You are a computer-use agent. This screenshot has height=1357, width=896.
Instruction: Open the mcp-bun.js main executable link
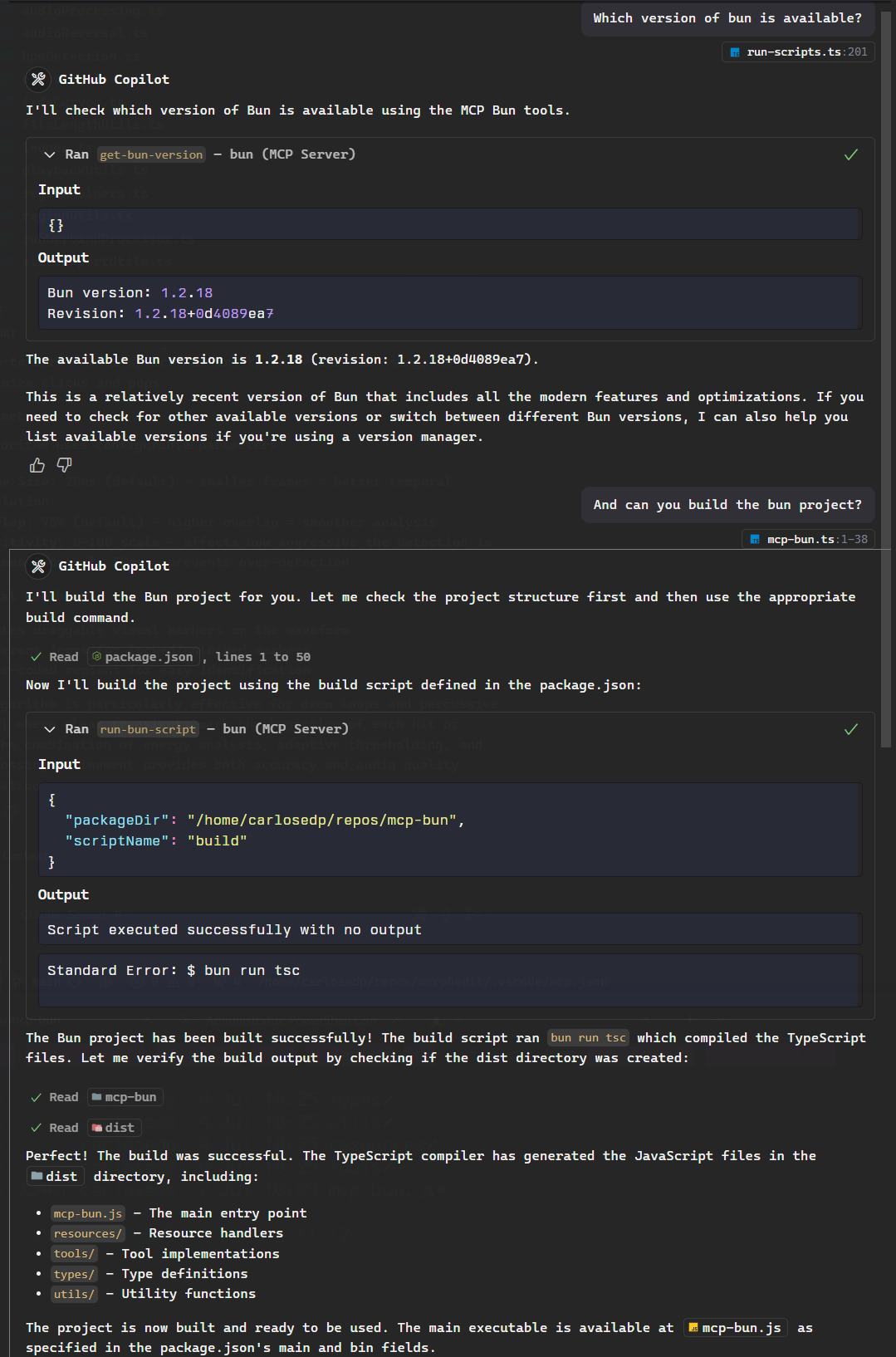736,1328
